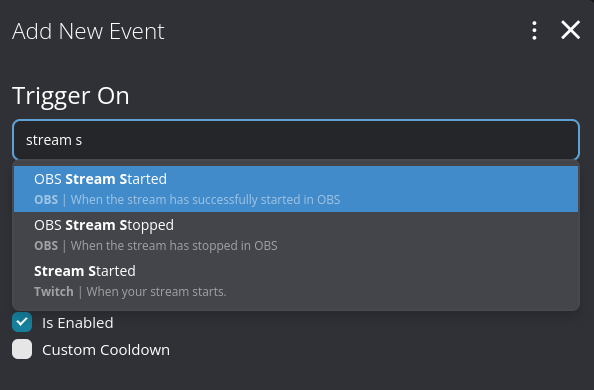
Task: Toggle via the Custom Cooldown label text
Action: click(x=106, y=350)
